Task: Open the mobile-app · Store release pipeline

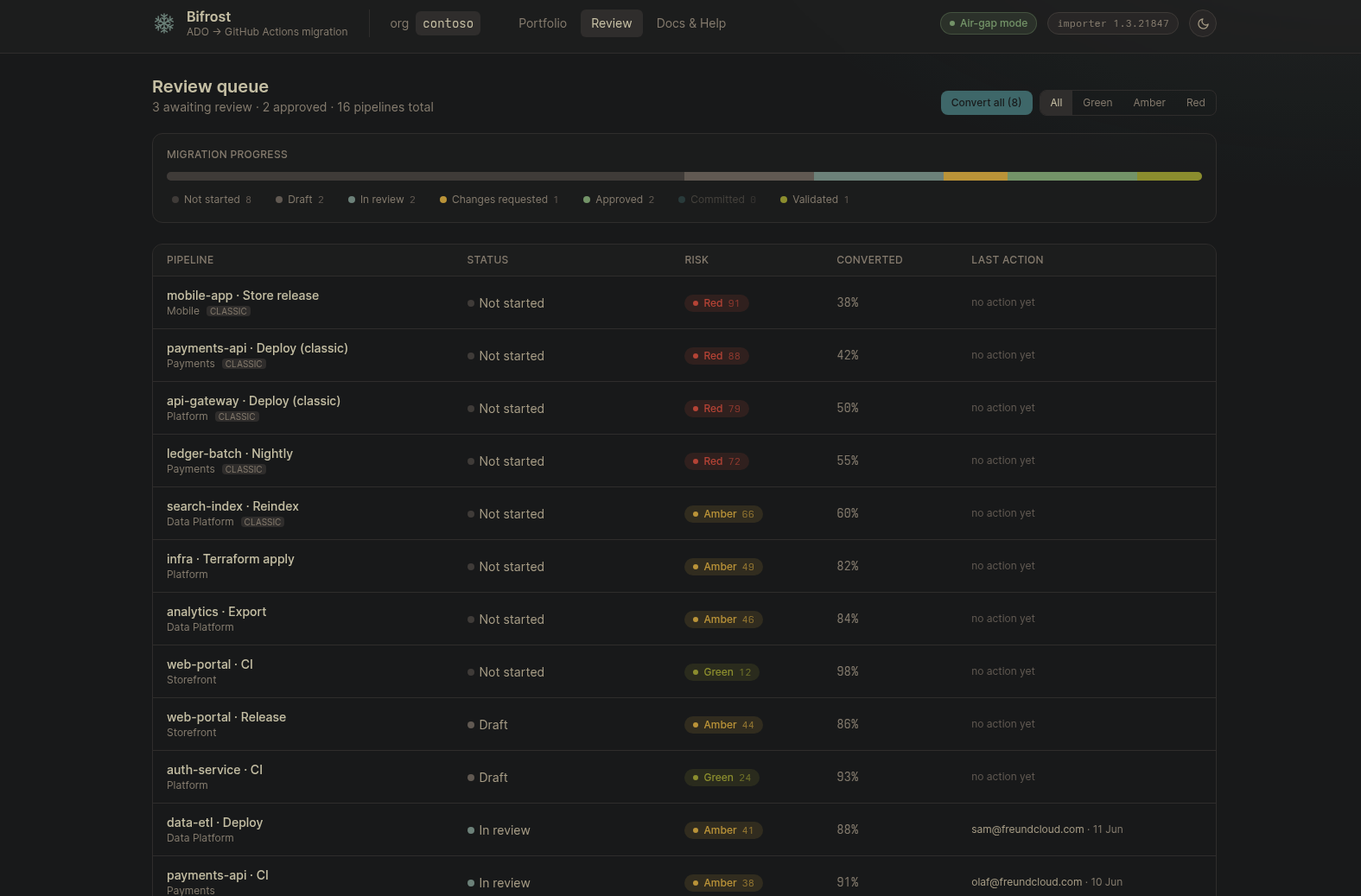Action: [243, 295]
